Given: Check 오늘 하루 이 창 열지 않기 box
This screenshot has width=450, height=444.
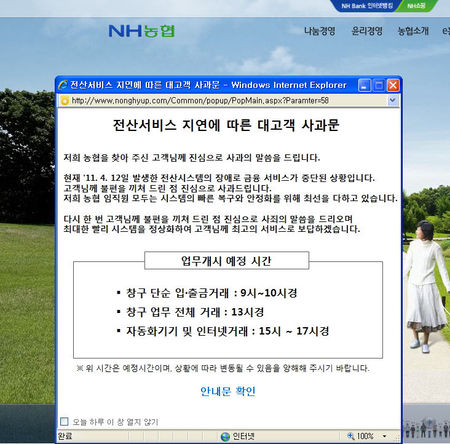Looking at the screenshot, I should point(64,422).
